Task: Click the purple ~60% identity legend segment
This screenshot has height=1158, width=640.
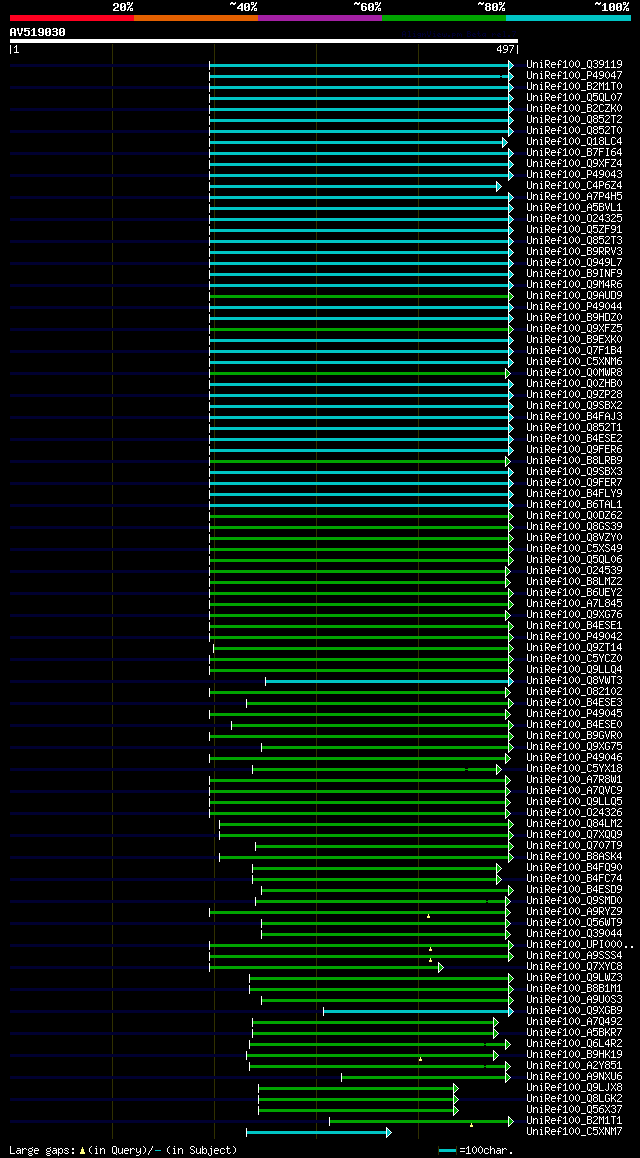Action: (x=320, y=17)
